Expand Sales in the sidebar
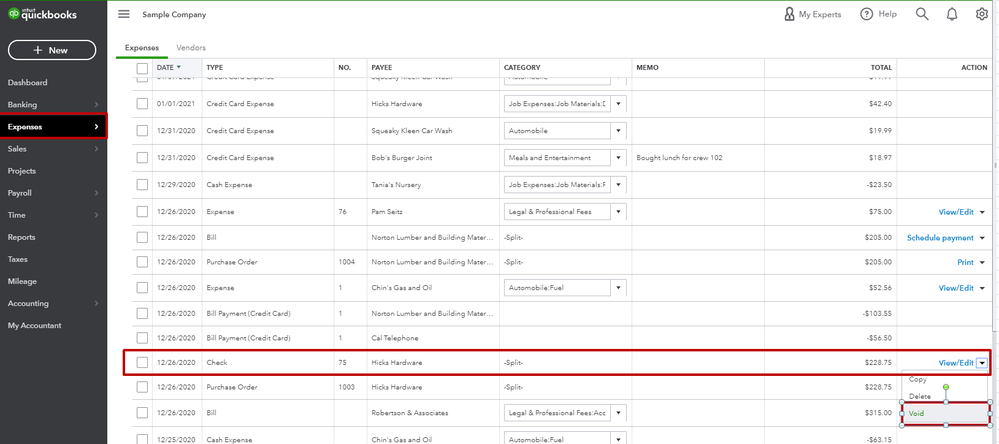The height and width of the screenshot is (444, 999). 54,149
